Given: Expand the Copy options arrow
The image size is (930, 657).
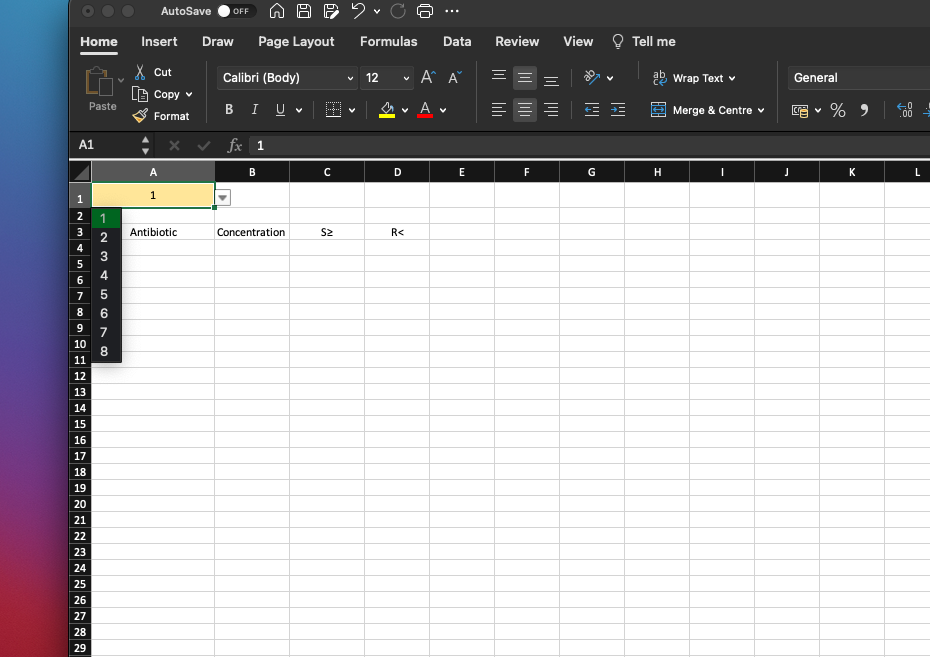Looking at the screenshot, I should [x=189, y=94].
